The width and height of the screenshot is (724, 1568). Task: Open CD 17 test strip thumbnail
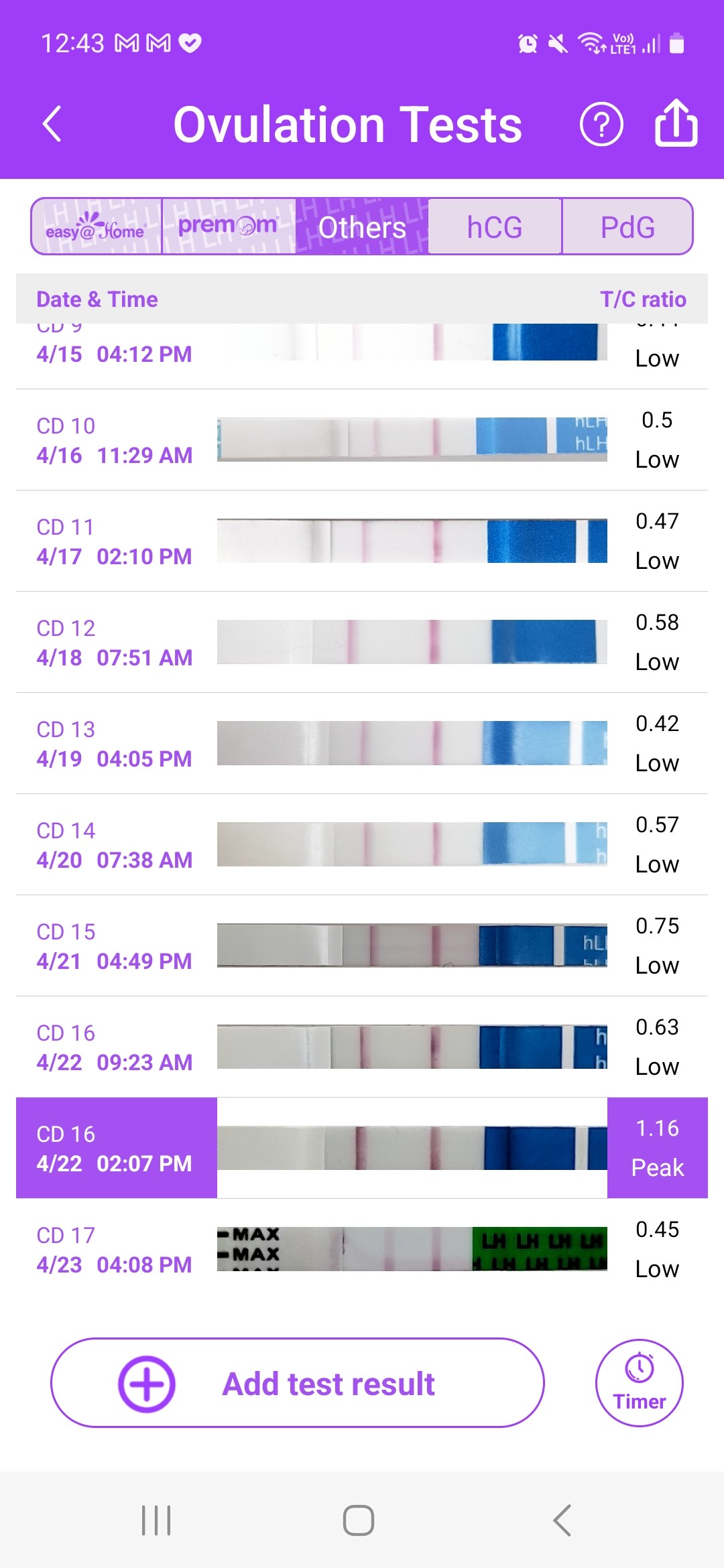tap(412, 1248)
